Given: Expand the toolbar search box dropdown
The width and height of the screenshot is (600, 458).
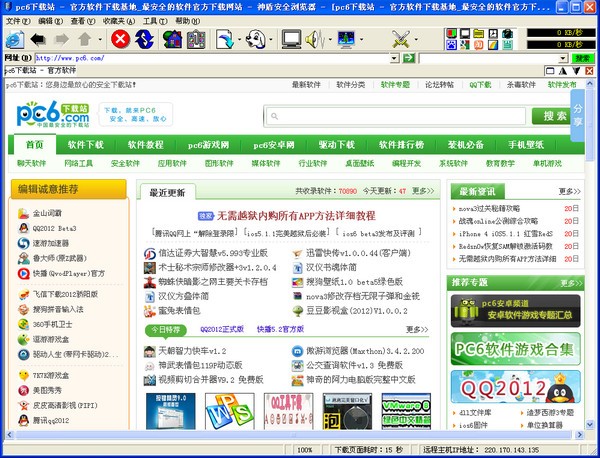Looking at the screenshot, I should click(x=563, y=59).
